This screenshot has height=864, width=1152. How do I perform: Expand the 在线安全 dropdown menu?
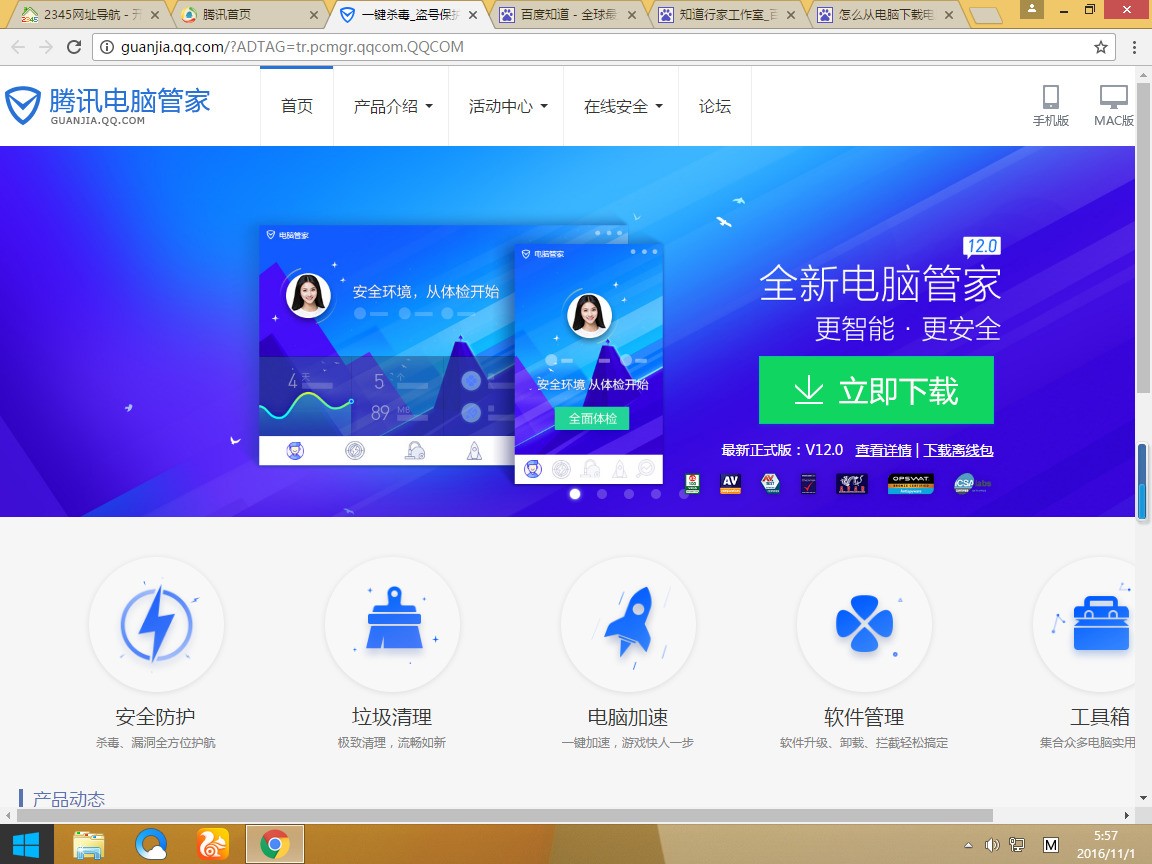[x=622, y=107]
